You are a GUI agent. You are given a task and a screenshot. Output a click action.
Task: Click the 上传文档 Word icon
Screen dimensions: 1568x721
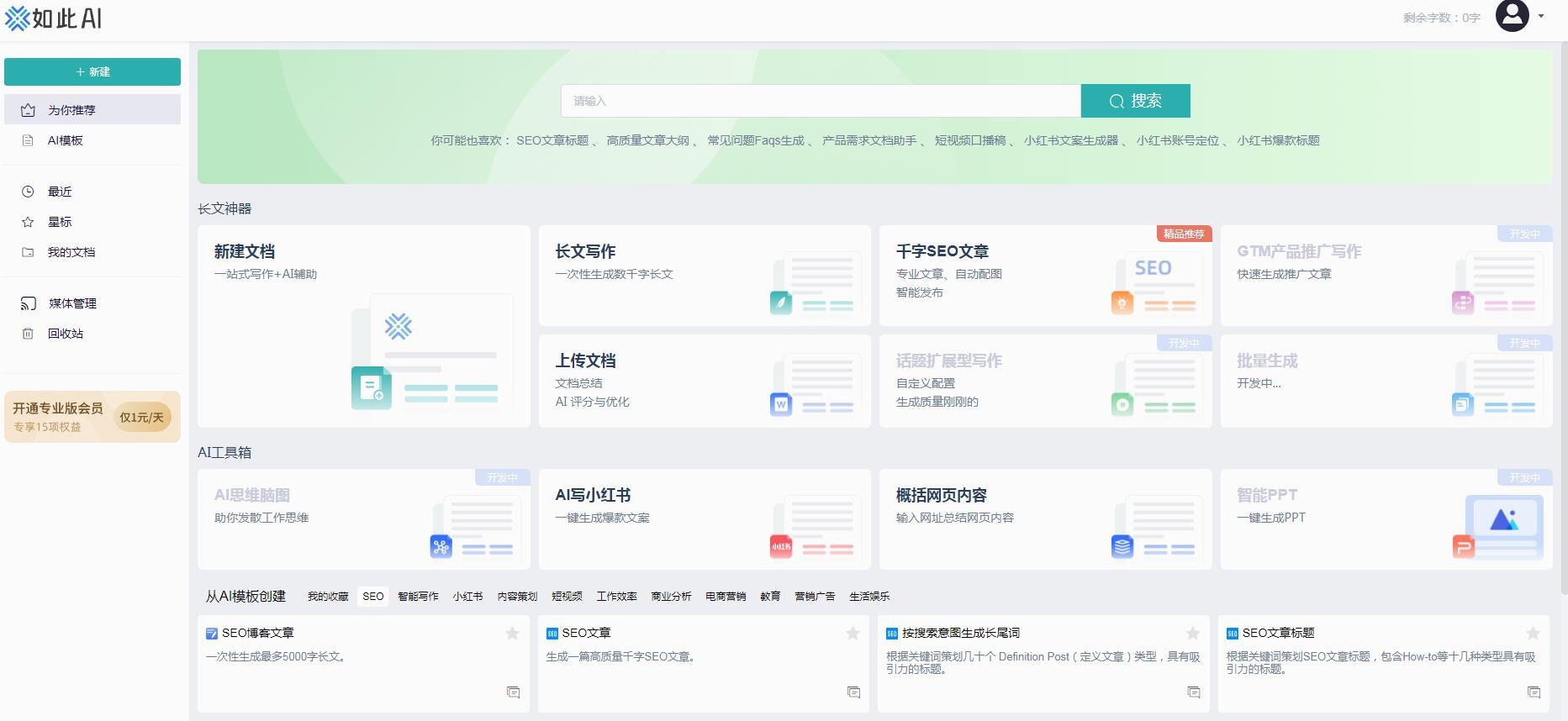click(x=781, y=404)
